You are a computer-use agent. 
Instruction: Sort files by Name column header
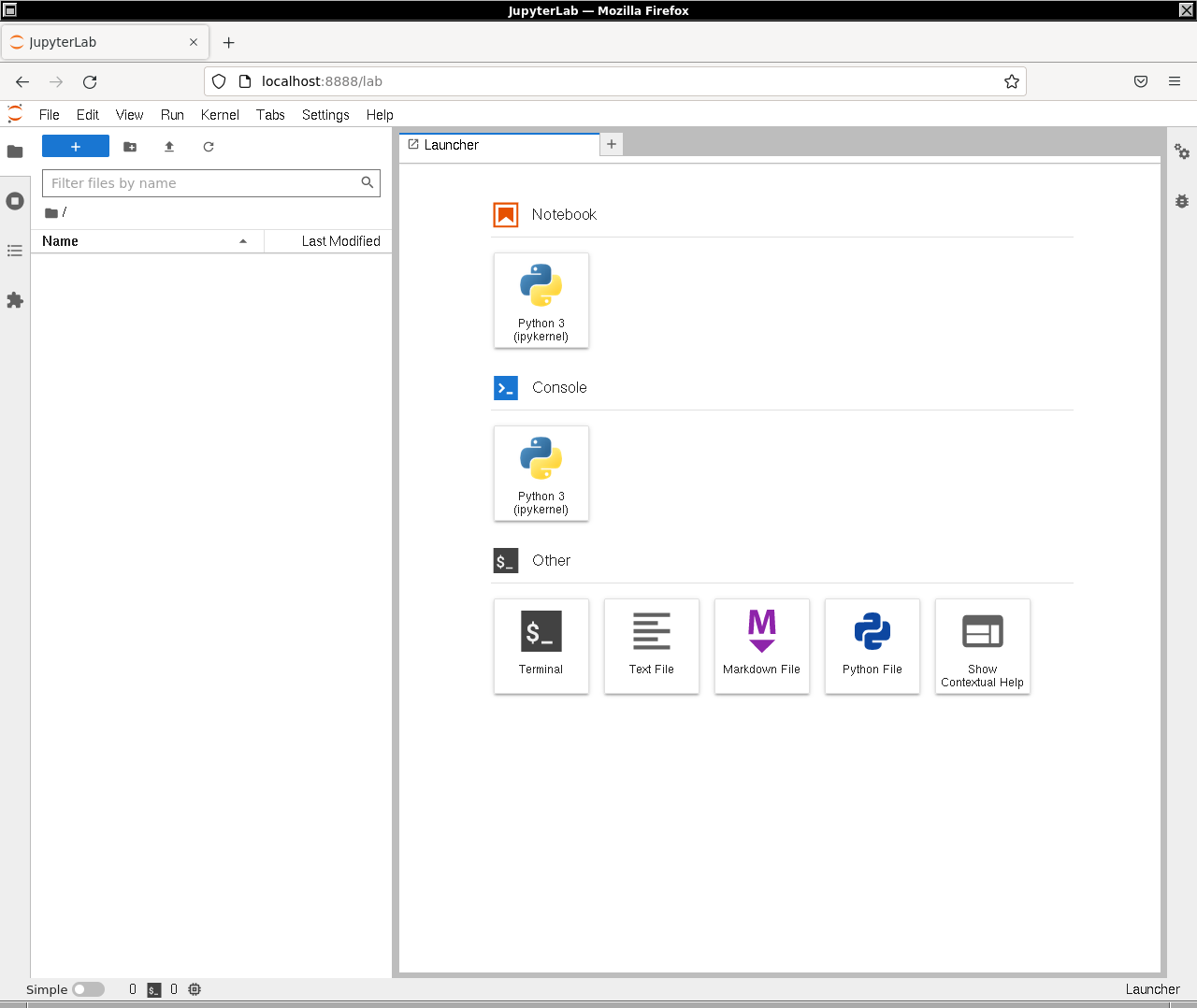tap(148, 241)
